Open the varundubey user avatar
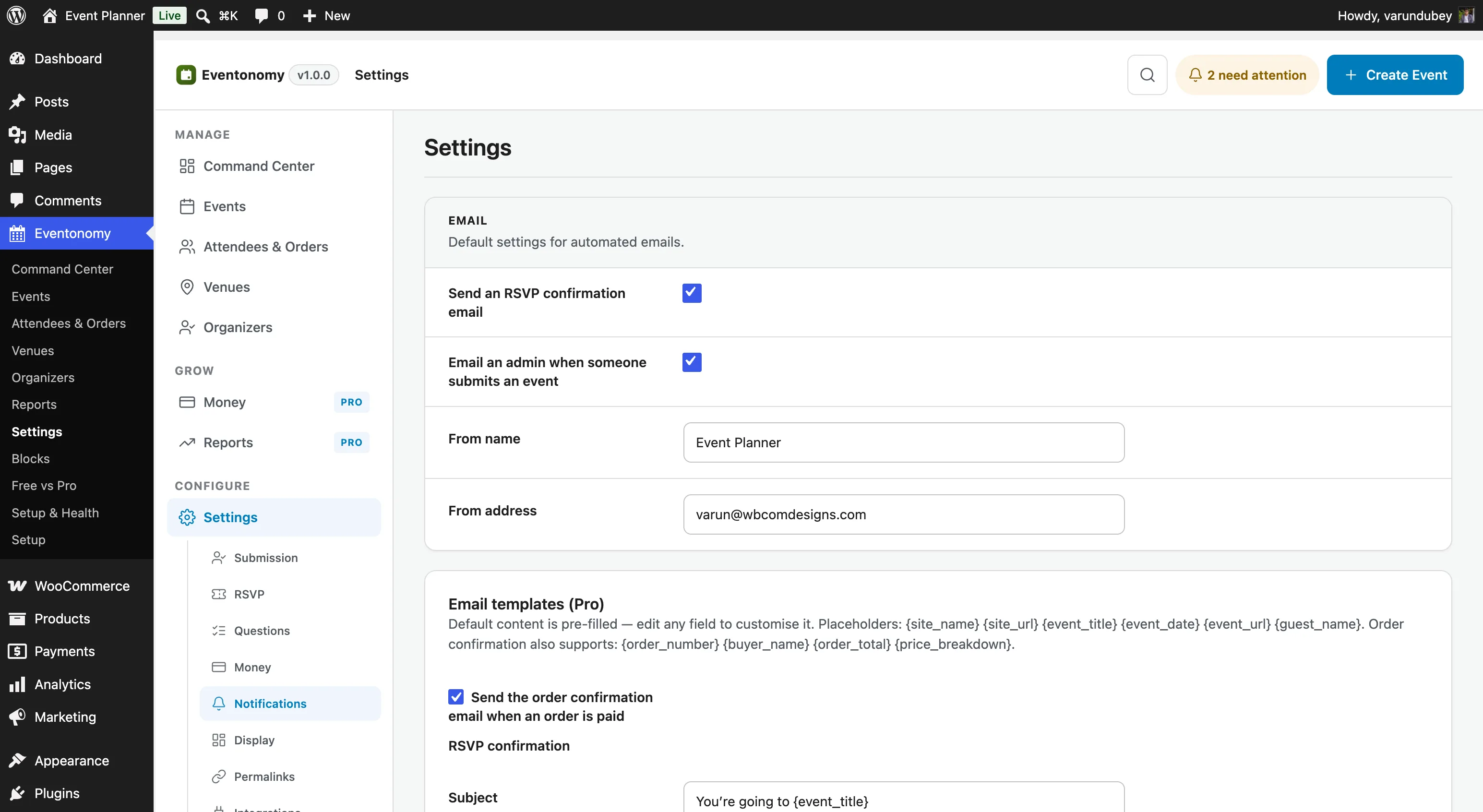 pos(1466,15)
